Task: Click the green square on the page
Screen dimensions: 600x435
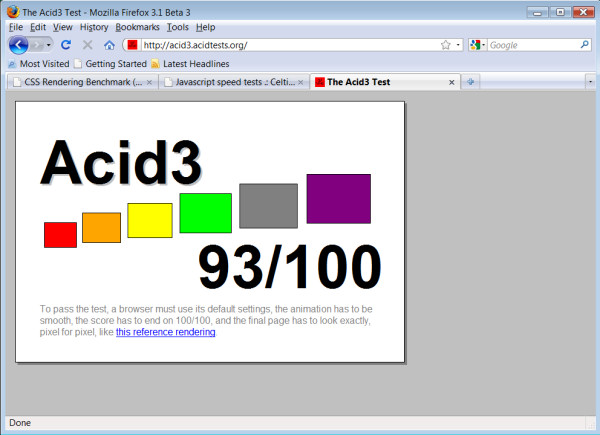Action: (205, 213)
